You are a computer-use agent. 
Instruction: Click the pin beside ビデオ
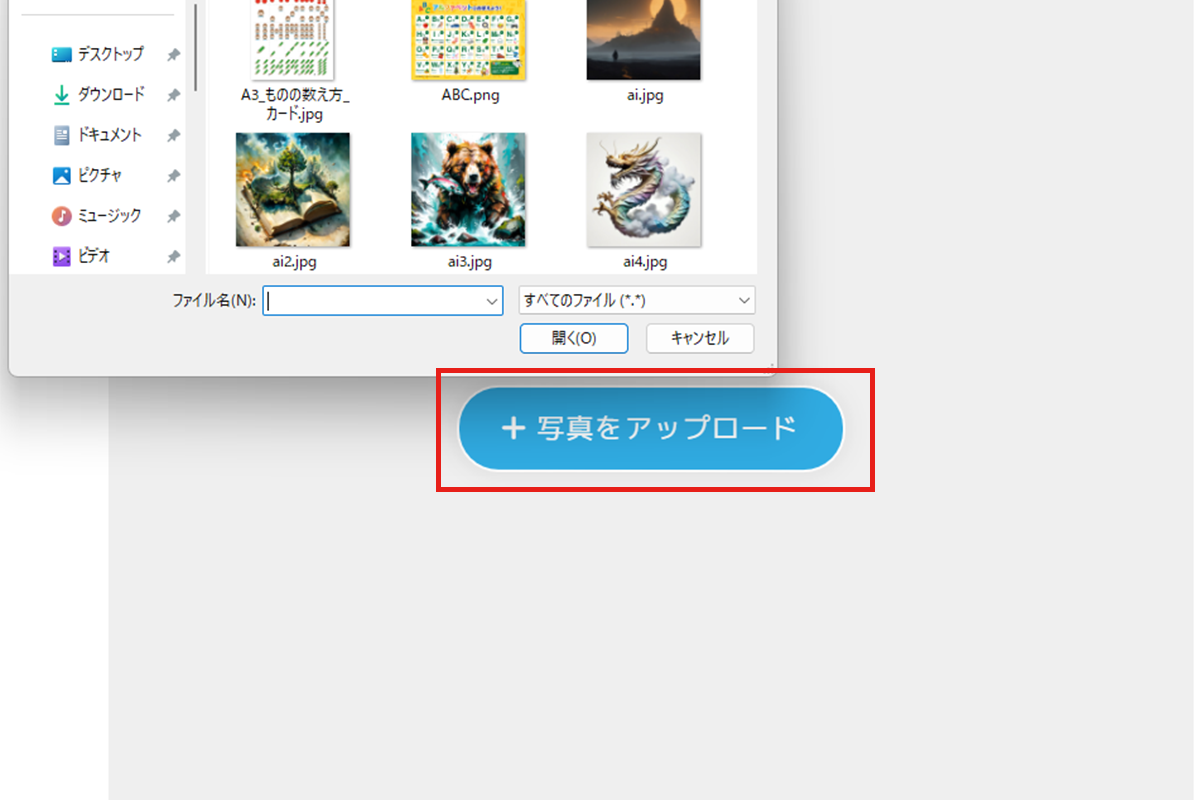[172, 254]
